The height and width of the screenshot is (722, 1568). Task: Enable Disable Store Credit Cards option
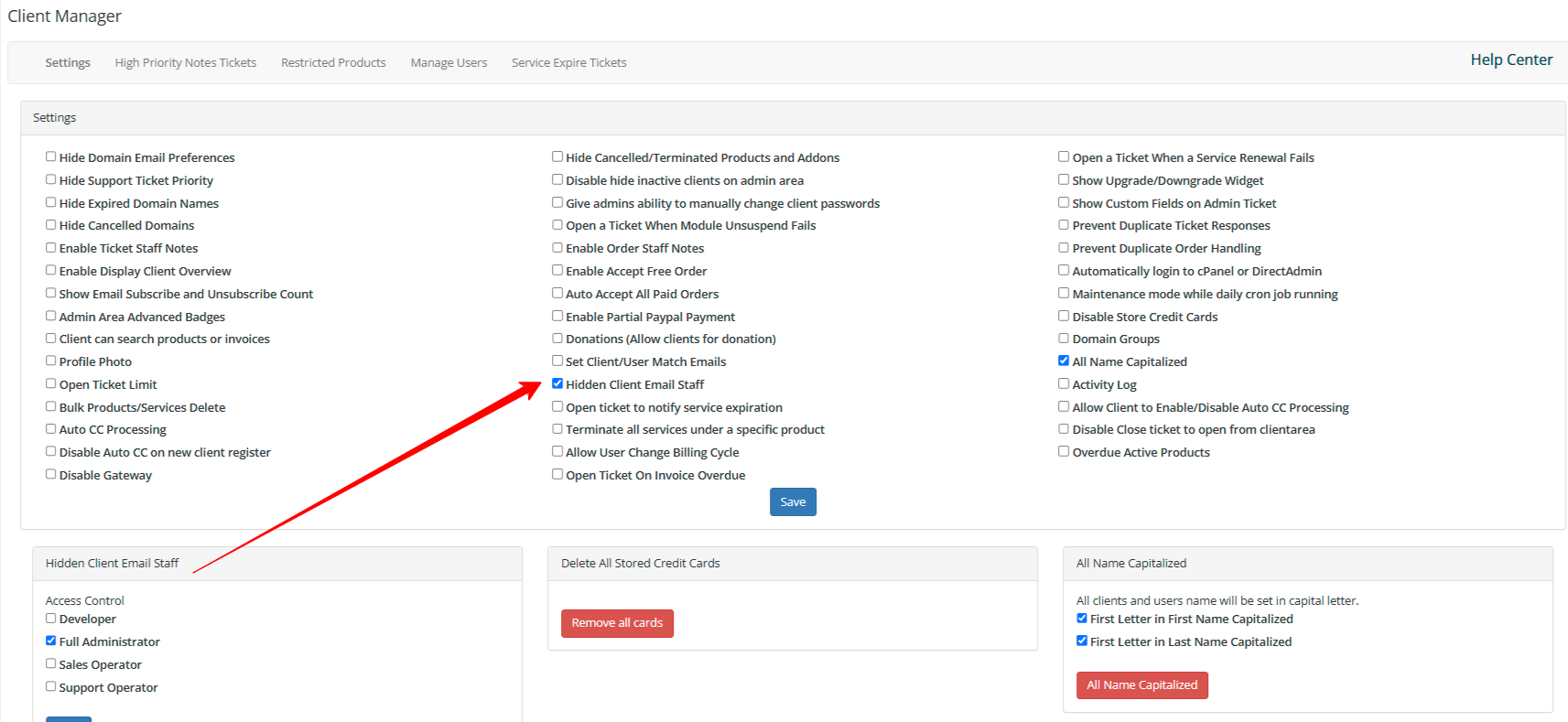[x=1064, y=316]
